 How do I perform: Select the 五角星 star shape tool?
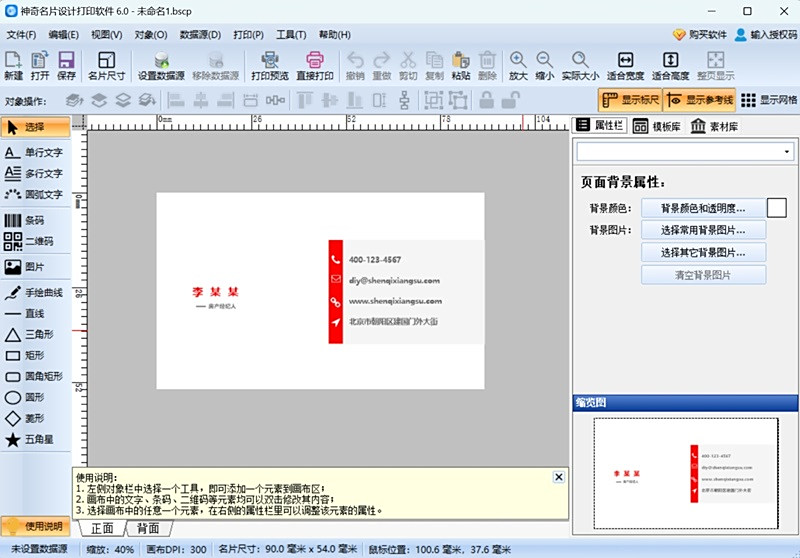click(x=34, y=439)
